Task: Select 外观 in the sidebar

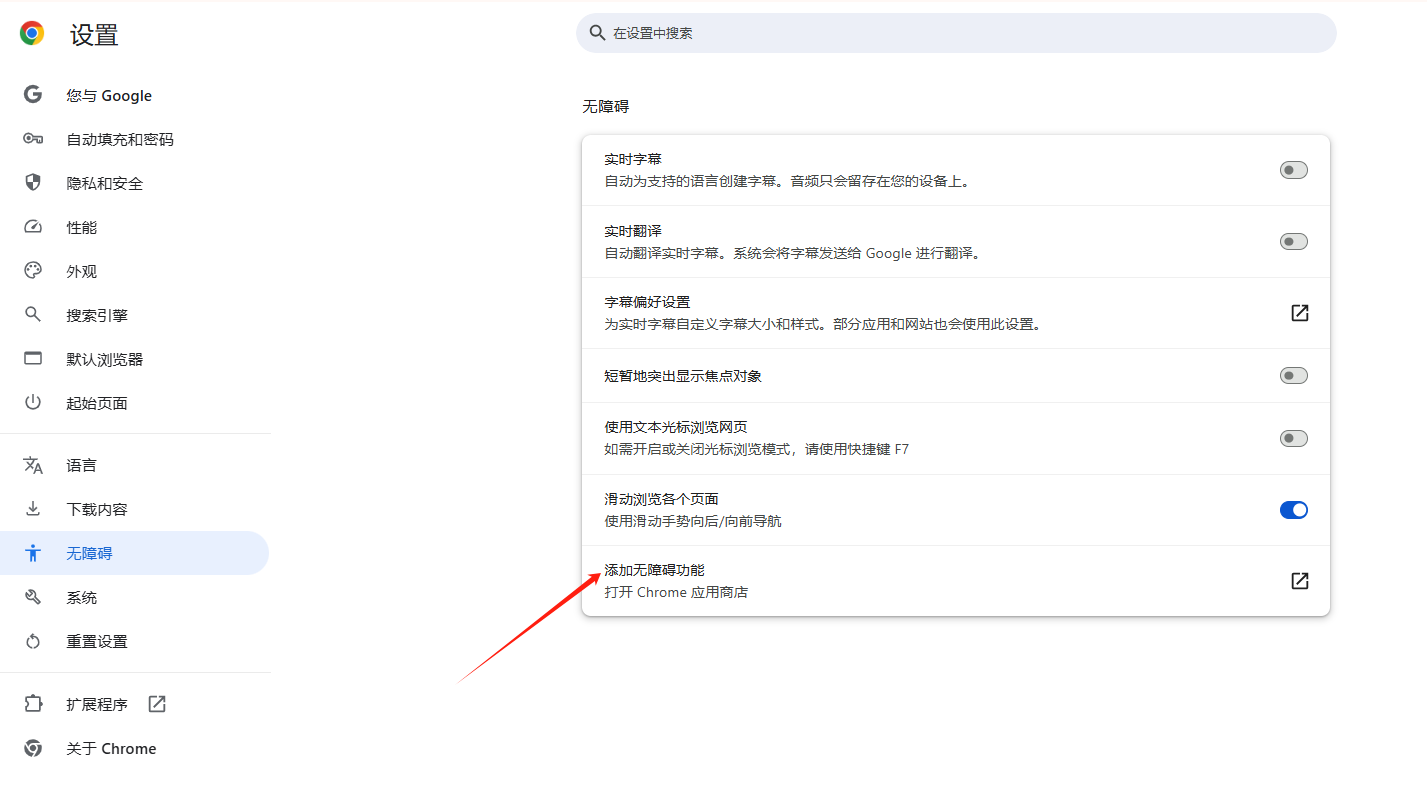Action: [135, 271]
